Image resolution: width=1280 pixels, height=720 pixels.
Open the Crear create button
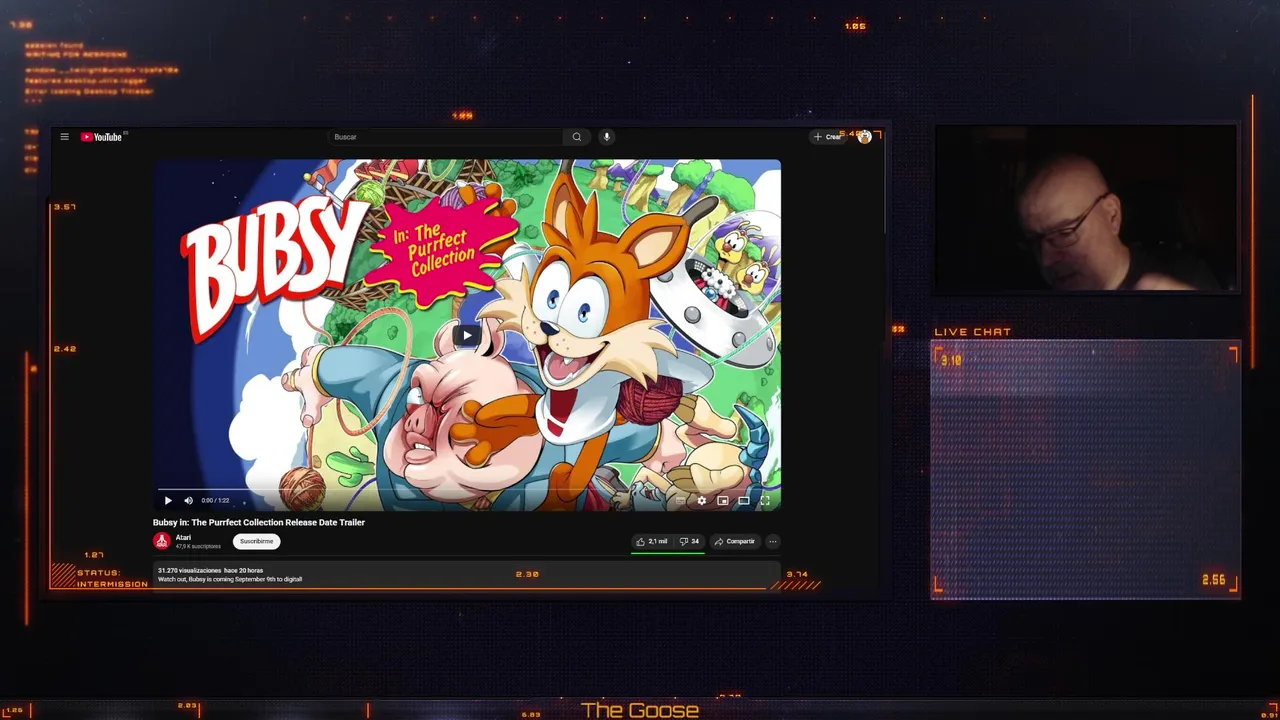(x=828, y=137)
